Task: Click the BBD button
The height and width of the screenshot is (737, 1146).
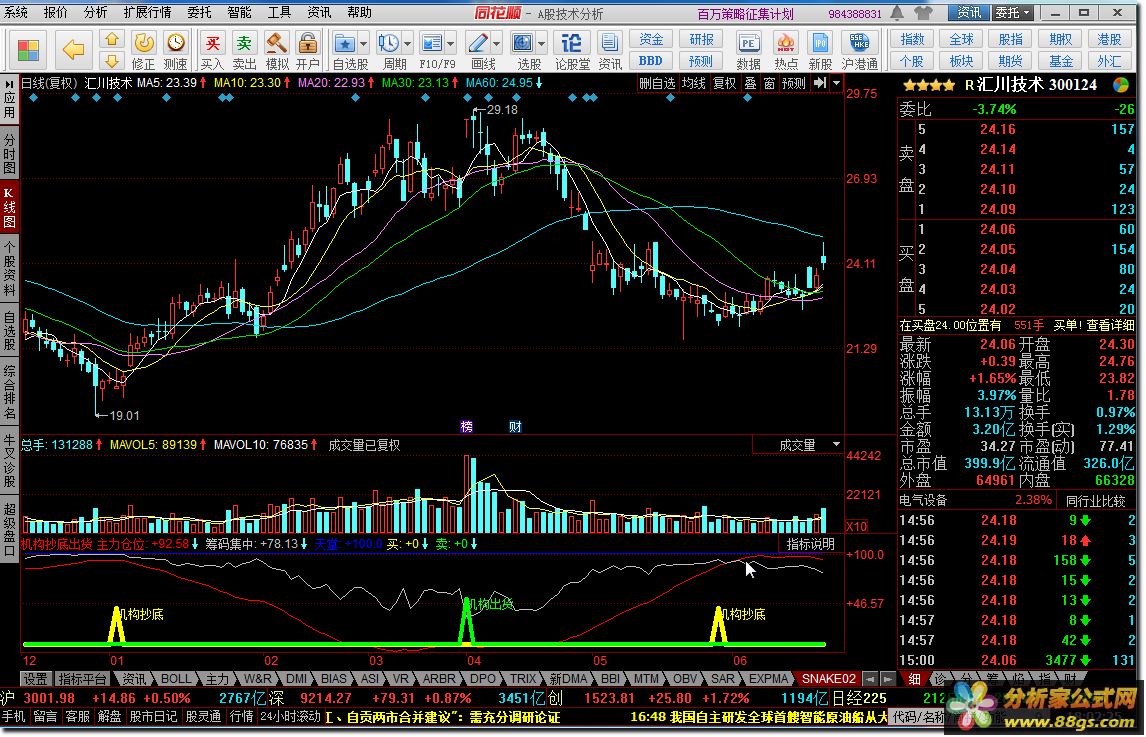Action: (650, 61)
